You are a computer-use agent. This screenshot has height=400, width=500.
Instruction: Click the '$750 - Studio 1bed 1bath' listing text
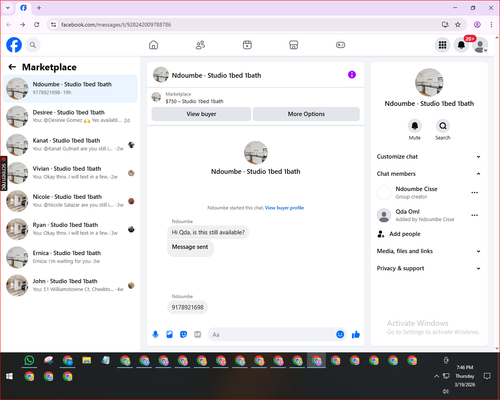pos(195,101)
